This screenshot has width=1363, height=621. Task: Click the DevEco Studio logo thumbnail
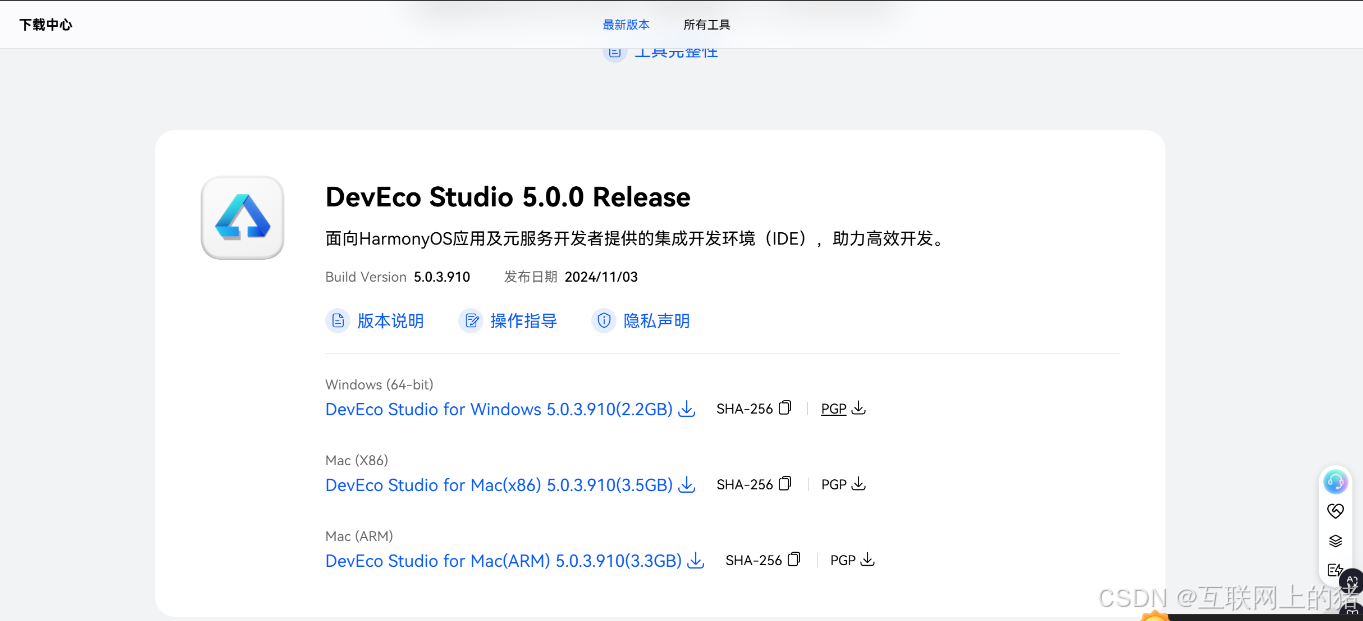243,218
